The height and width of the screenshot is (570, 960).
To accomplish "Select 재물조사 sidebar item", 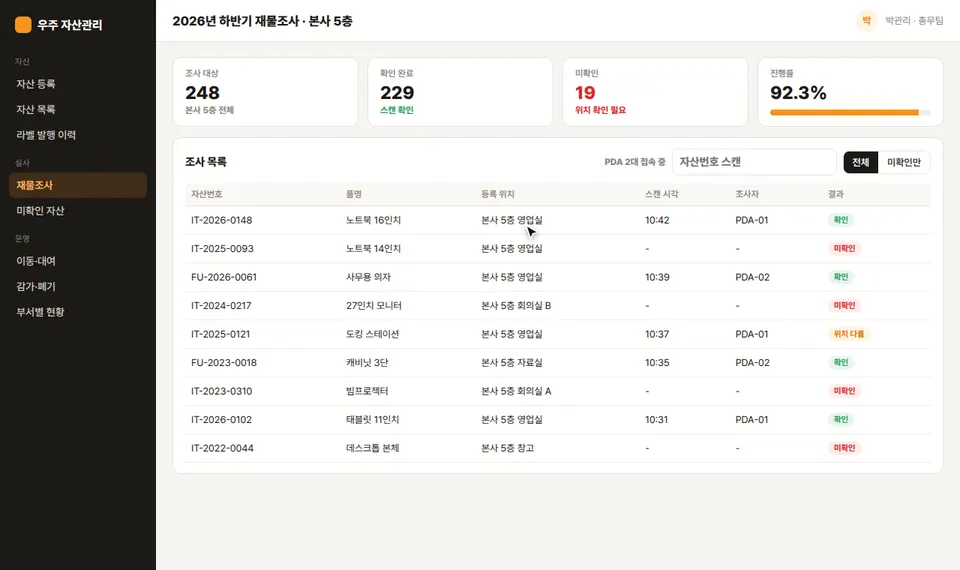I will pyautogui.click(x=78, y=185).
